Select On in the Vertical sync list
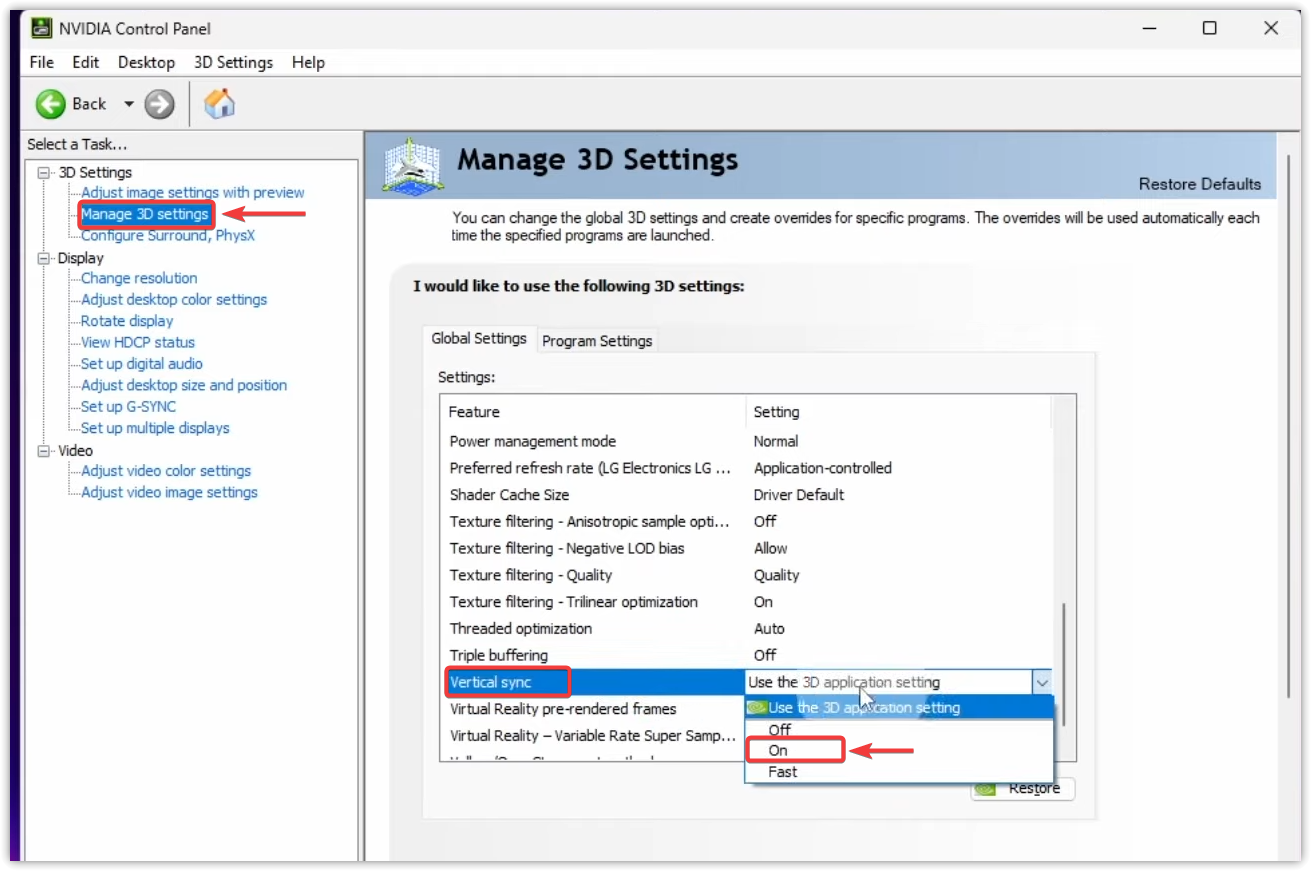Image resolution: width=1311 pixels, height=871 pixels. [x=778, y=750]
